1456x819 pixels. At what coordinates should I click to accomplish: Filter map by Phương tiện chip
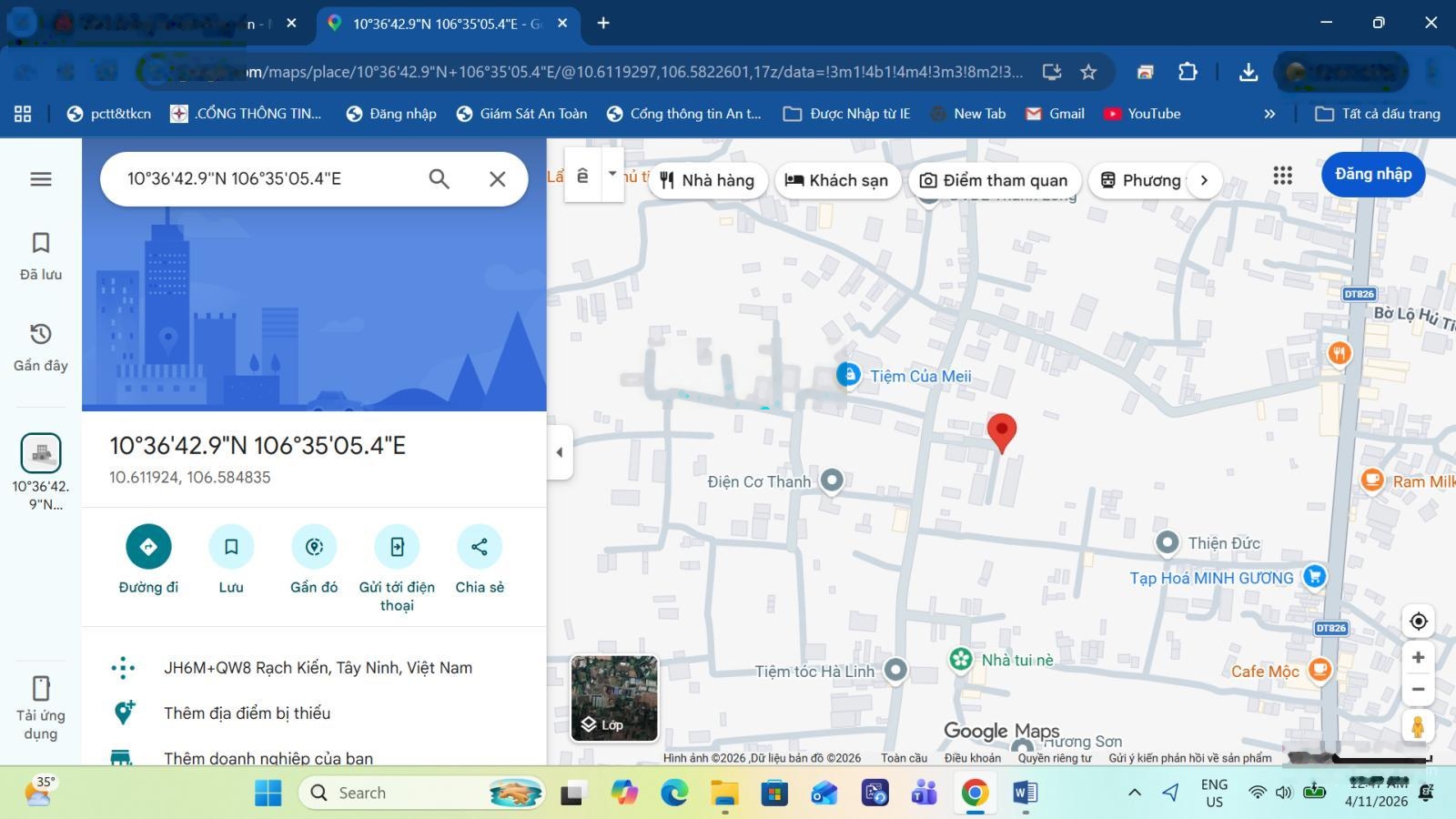pyautogui.click(x=1139, y=180)
